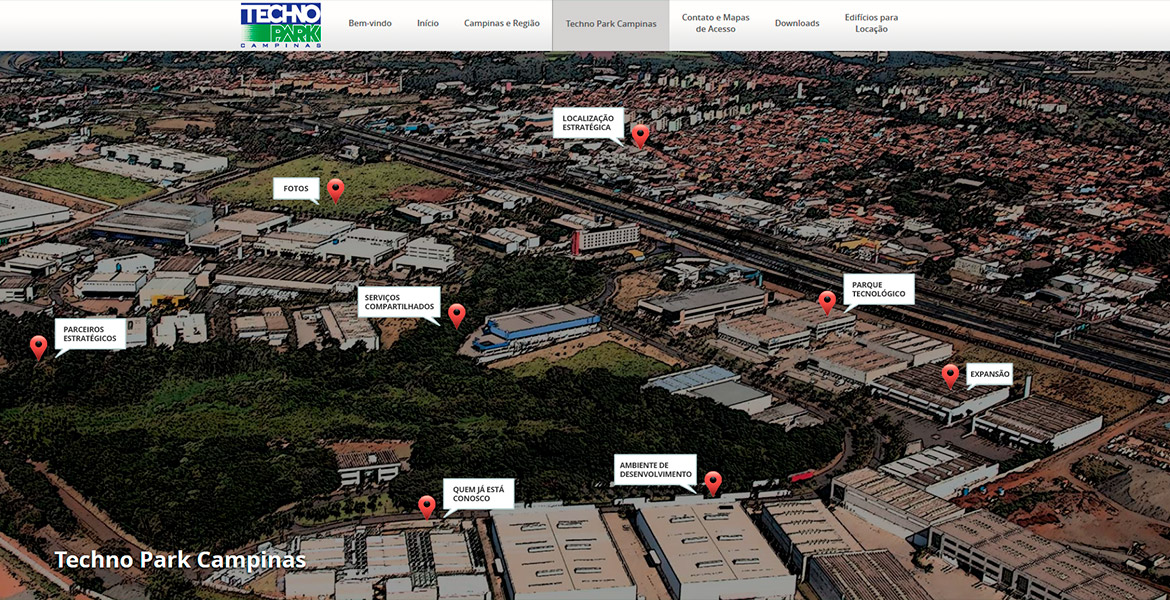Open the Quem Já Está Conosco label
The height and width of the screenshot is (600, 1170).
click(x=479, y=494)
